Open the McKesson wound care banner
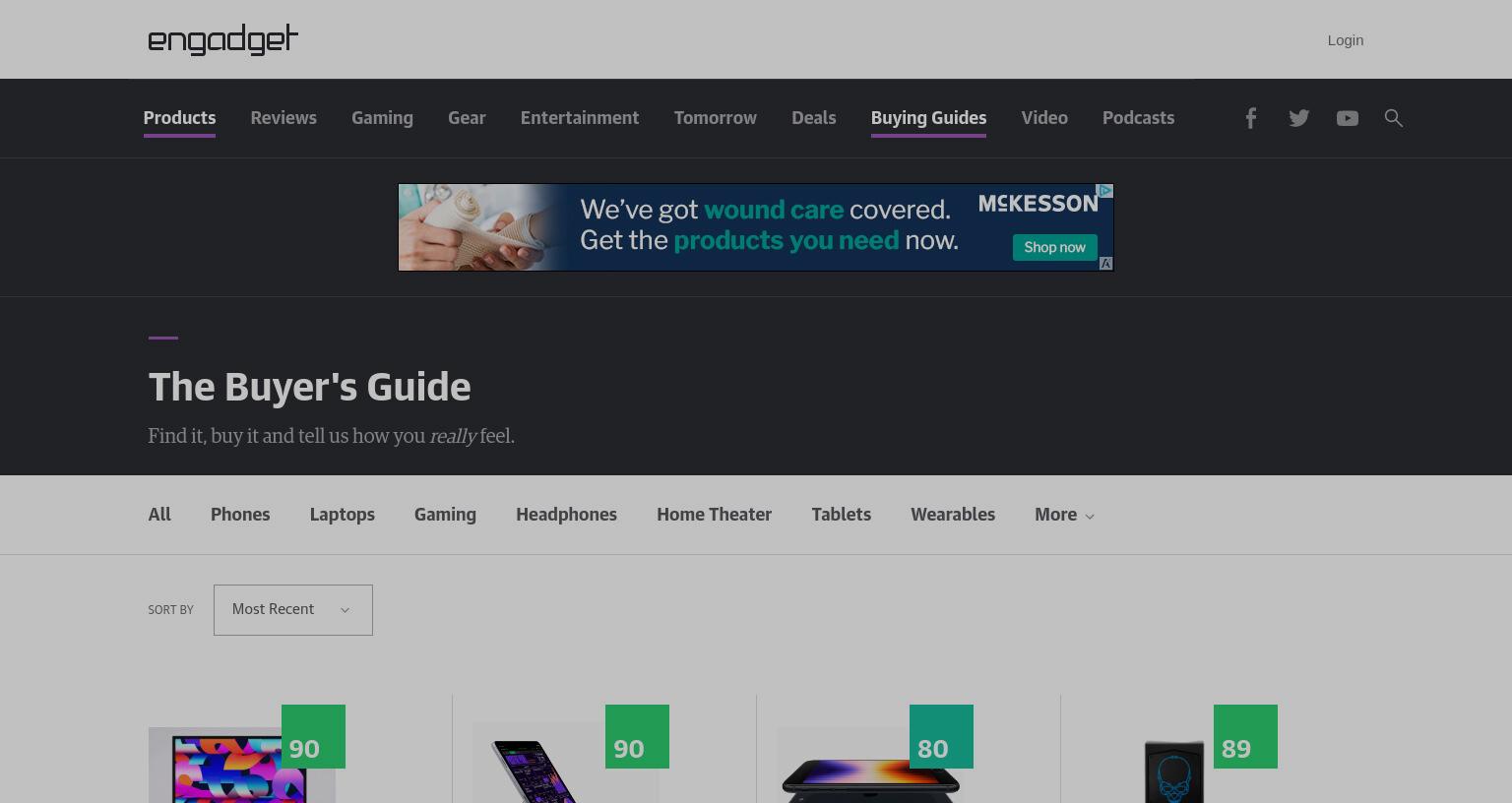1512x803 pixels. pyautogui.click(x=755, y=227)
